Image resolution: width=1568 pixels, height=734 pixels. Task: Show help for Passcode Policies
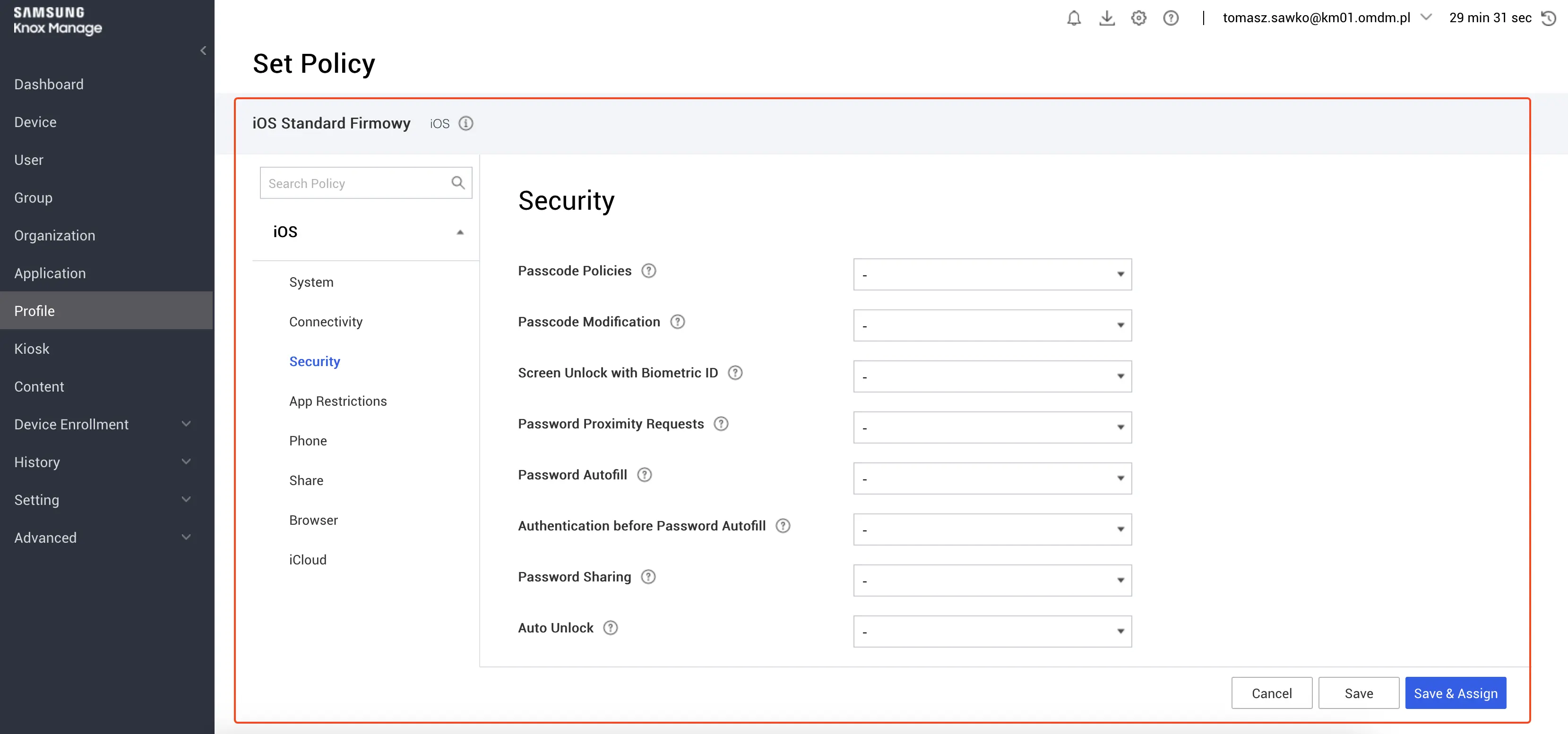coord(649,271)
